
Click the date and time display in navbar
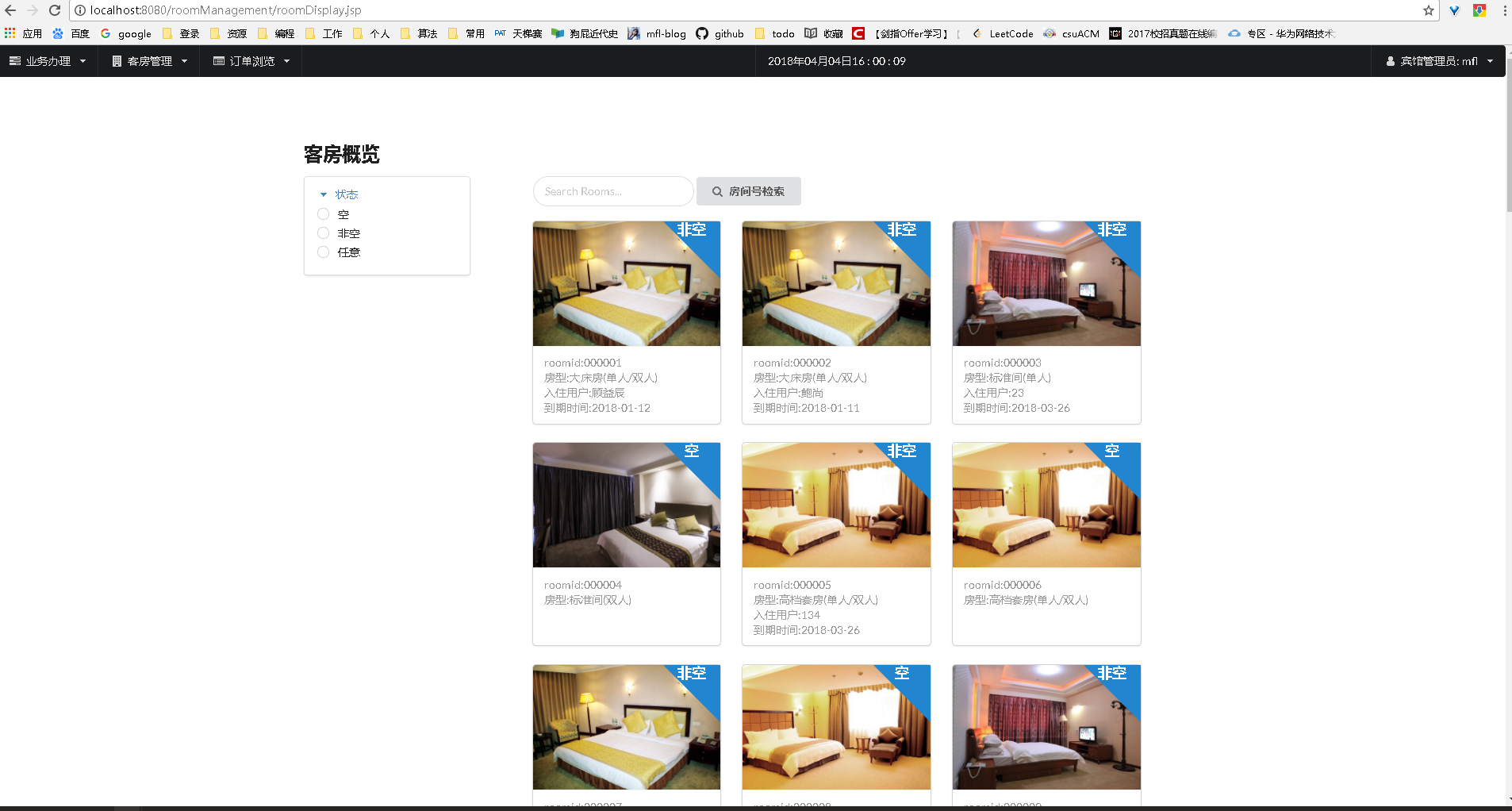click(x=837, y=61)
